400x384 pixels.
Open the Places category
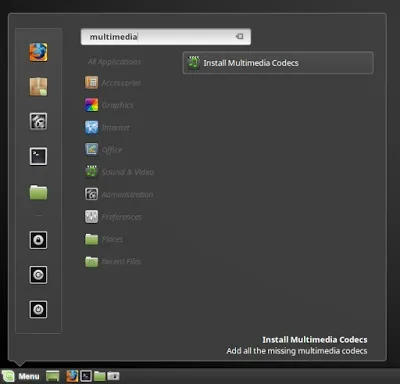pyautogui.click(x=104, y=239)
